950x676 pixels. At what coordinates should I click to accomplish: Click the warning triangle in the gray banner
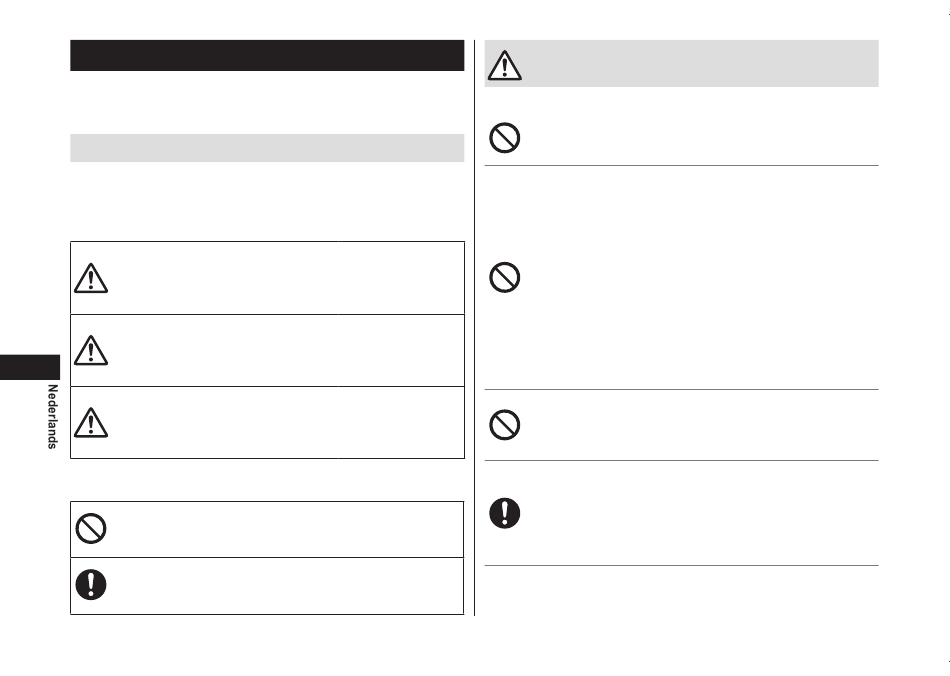(504, 65)
